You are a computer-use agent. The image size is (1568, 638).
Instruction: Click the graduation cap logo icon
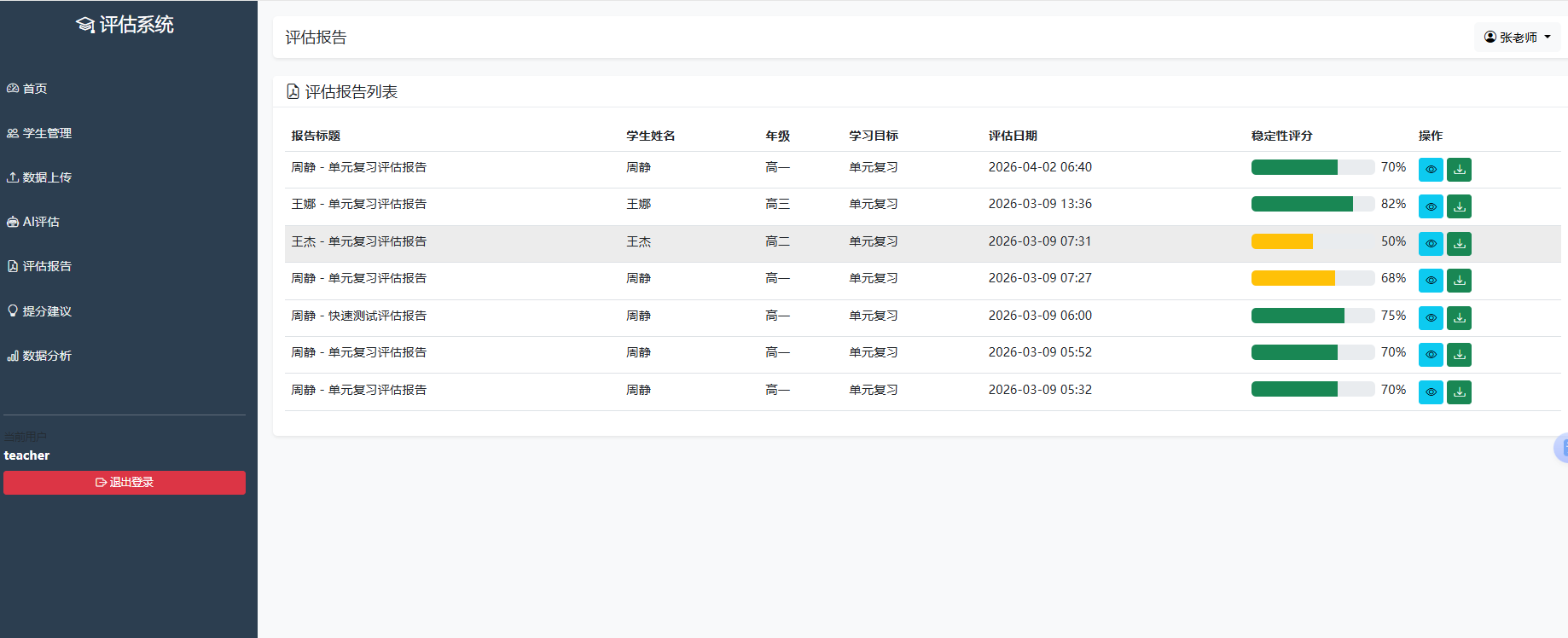pos(85,25)
